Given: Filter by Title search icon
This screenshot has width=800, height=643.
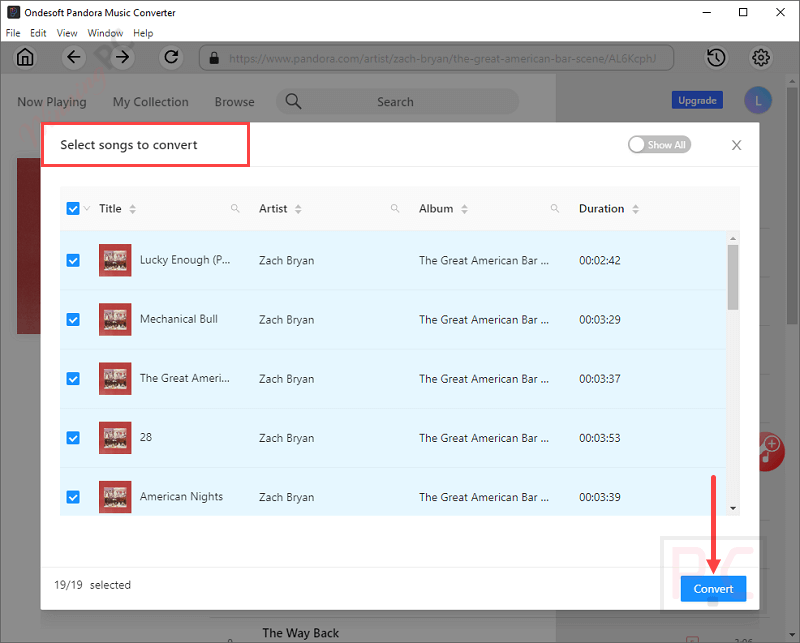Looking at the screenshot, I should pyautogui.click(x=235, y=208).
